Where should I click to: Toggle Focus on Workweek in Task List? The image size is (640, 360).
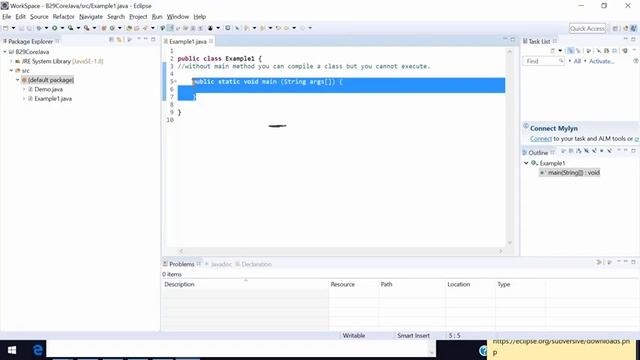(x=588, y=51)
